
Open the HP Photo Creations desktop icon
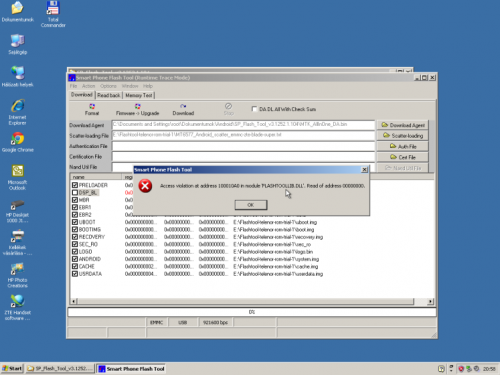pyautogui.click(x=17, y=275)
